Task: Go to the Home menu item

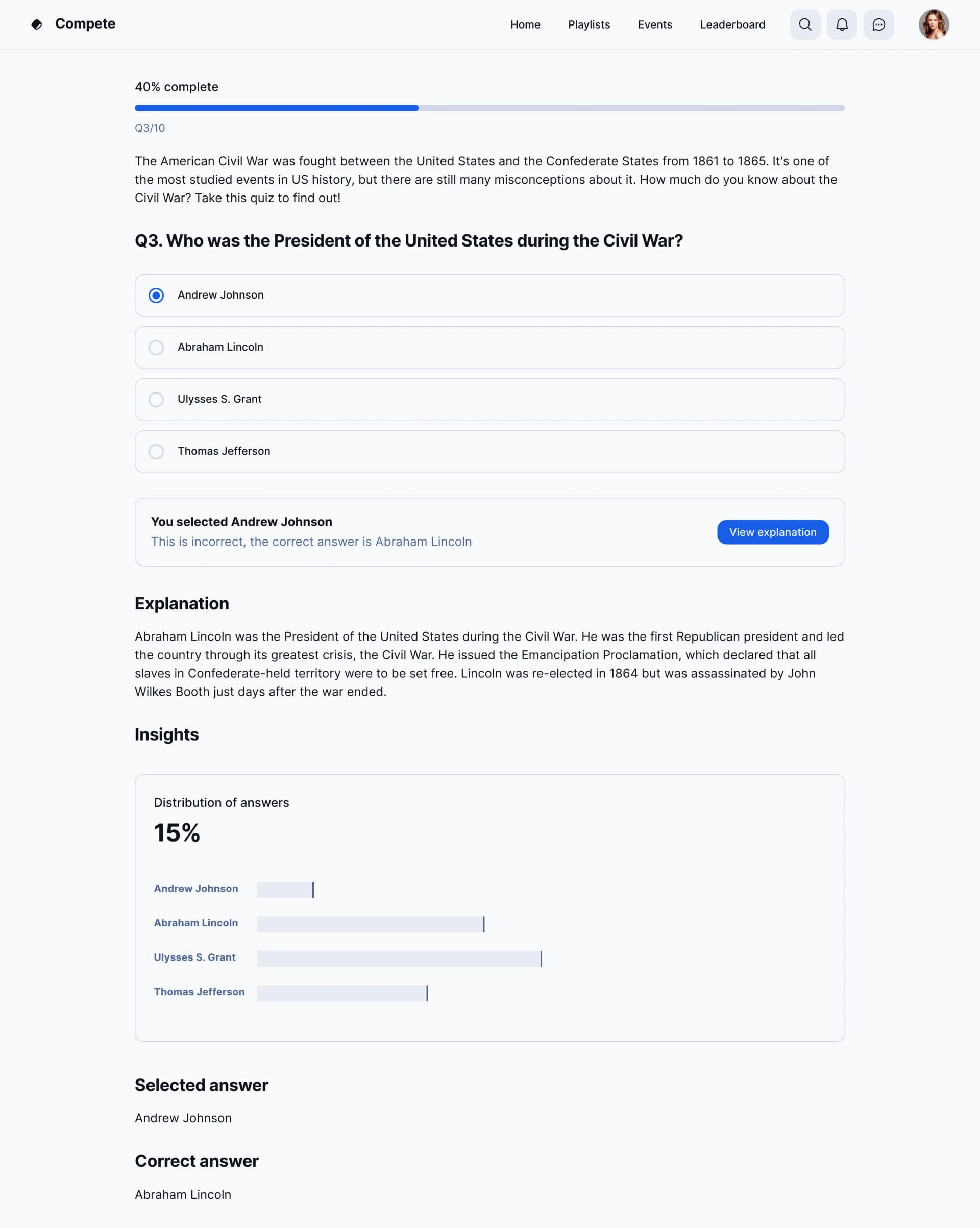Action: (x=525, y=24)
